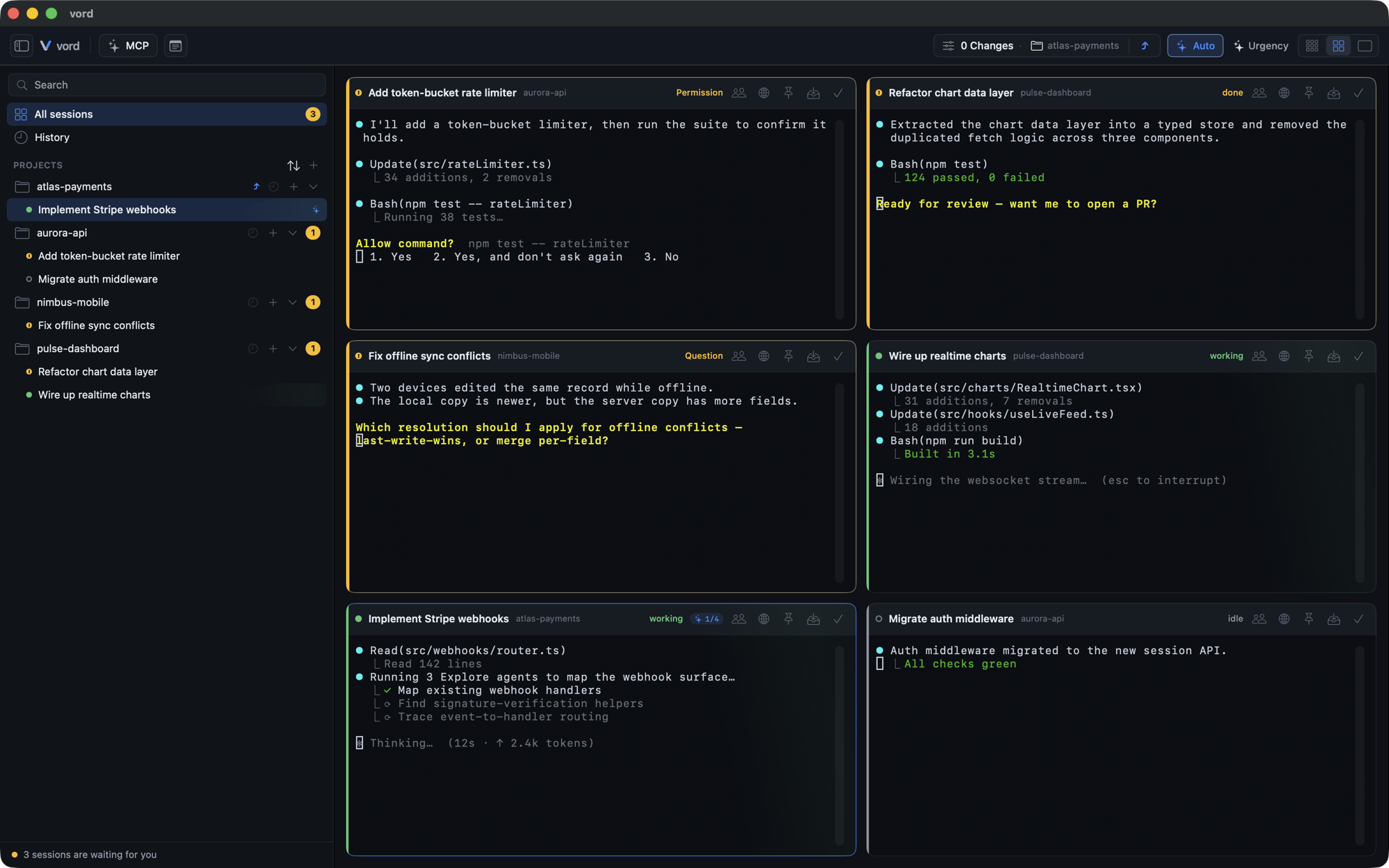
Task: Pin the Fix offline sync conflicts card
Action: point(788,356)
